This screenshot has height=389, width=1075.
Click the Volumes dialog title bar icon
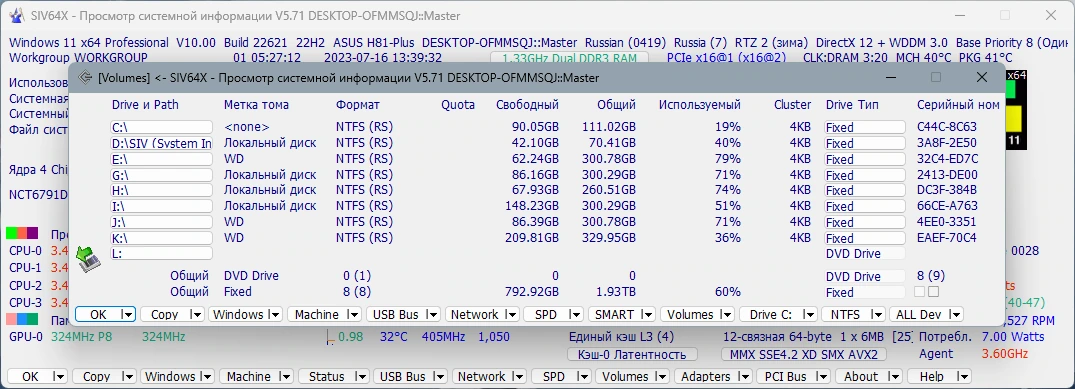tap(85, 78)
